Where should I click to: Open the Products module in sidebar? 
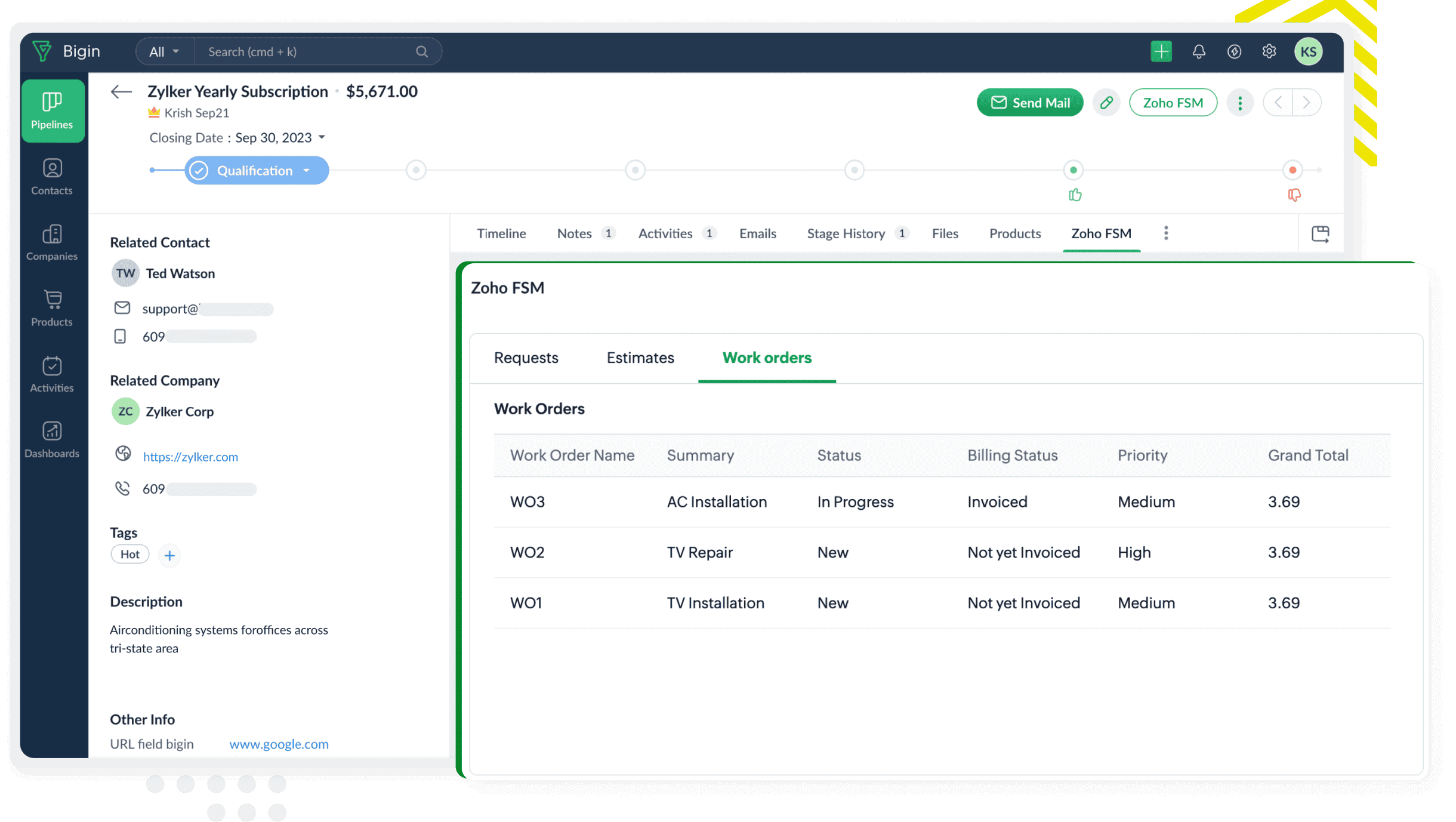pos(52,309)
